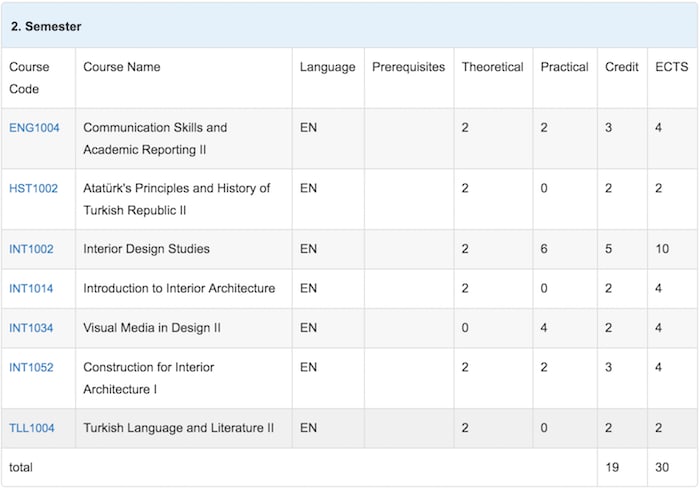Click the total ECTS value 30
700x488 pixels.
(x=662, y=467)
